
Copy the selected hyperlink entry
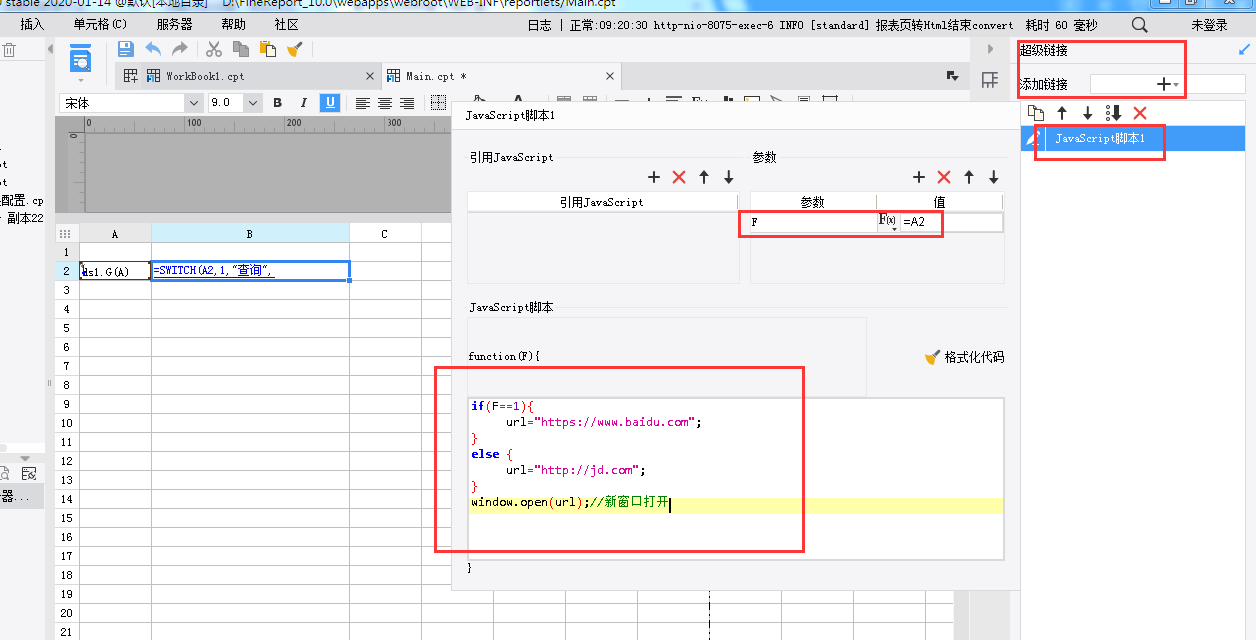(1036, 114)
